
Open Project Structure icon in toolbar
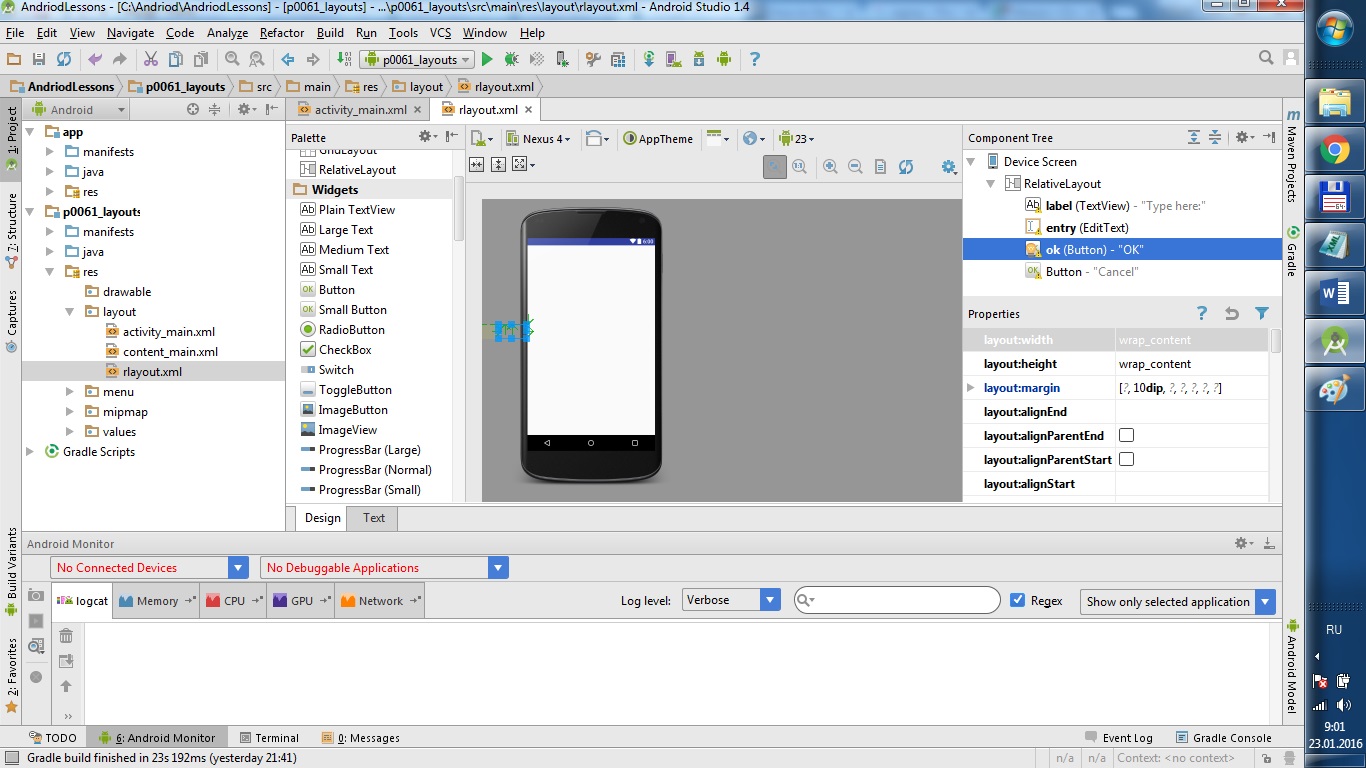click(618, 60)
